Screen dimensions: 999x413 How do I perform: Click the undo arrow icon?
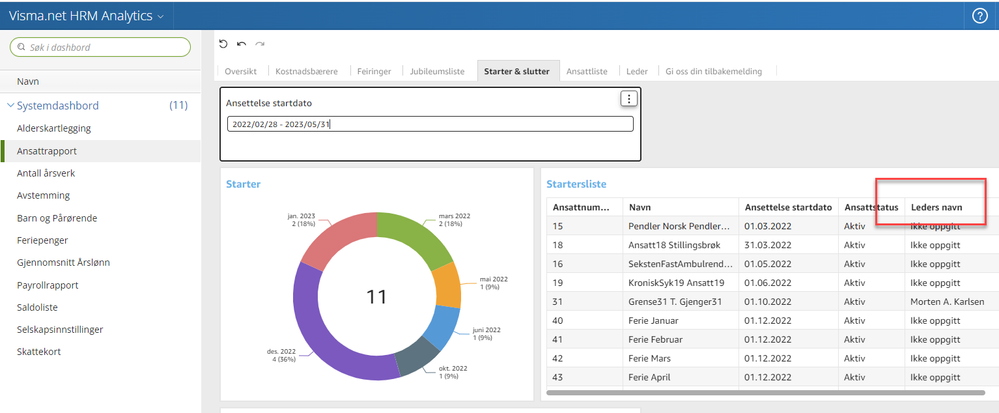(241, 44)
